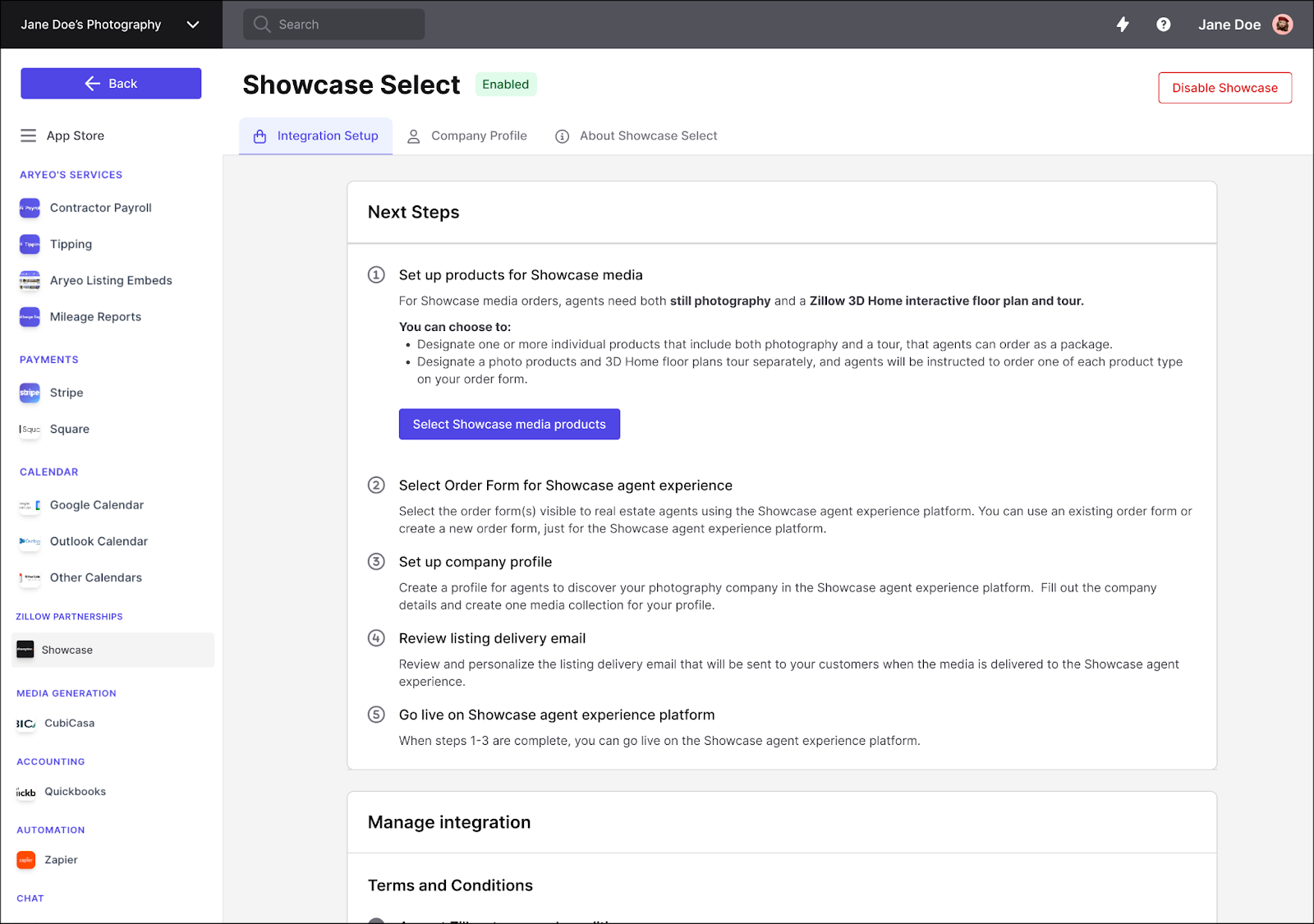Click the Enabled status badge

click(x=506, y=85)
